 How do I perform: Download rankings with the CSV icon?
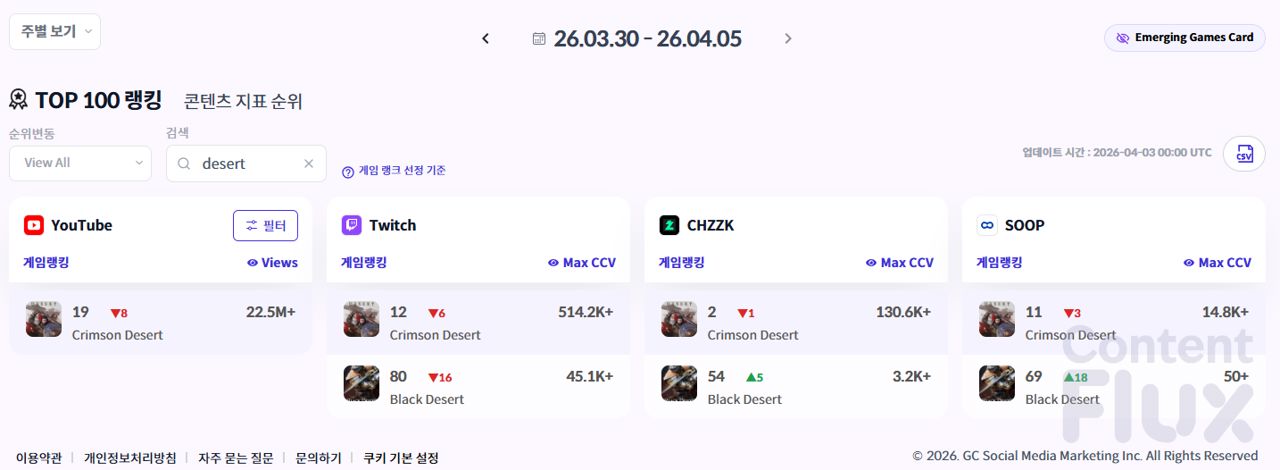[x=1244, y=154]
